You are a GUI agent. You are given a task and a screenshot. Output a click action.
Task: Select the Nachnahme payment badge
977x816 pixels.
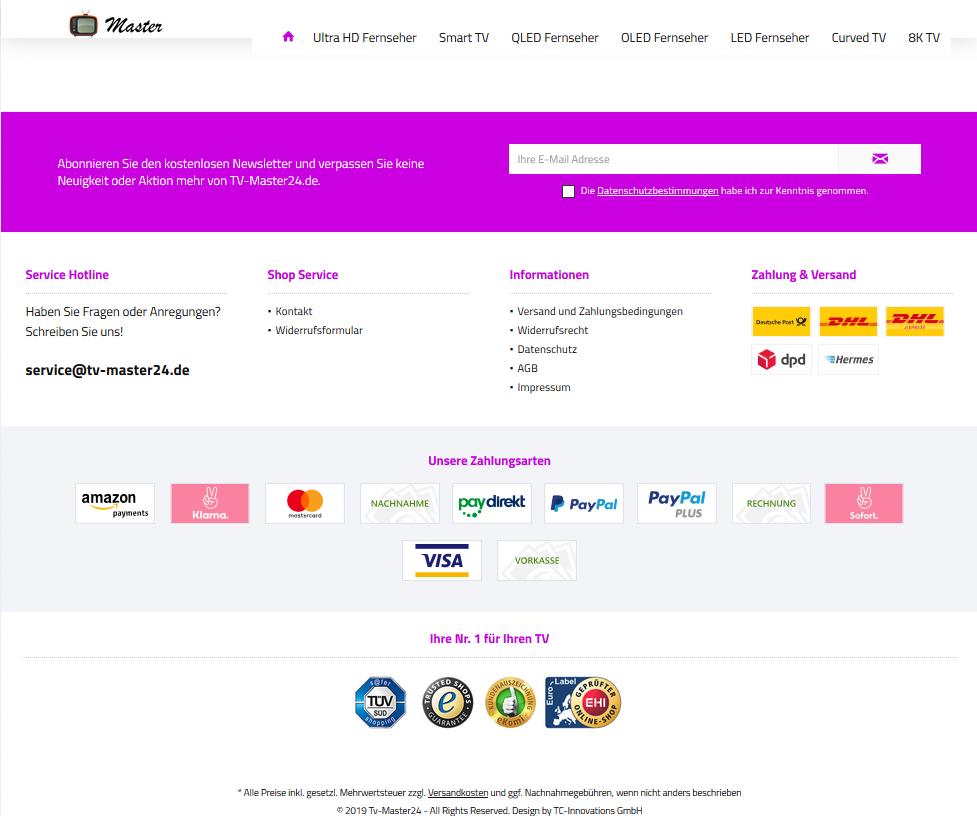click(x=399, y=503)
